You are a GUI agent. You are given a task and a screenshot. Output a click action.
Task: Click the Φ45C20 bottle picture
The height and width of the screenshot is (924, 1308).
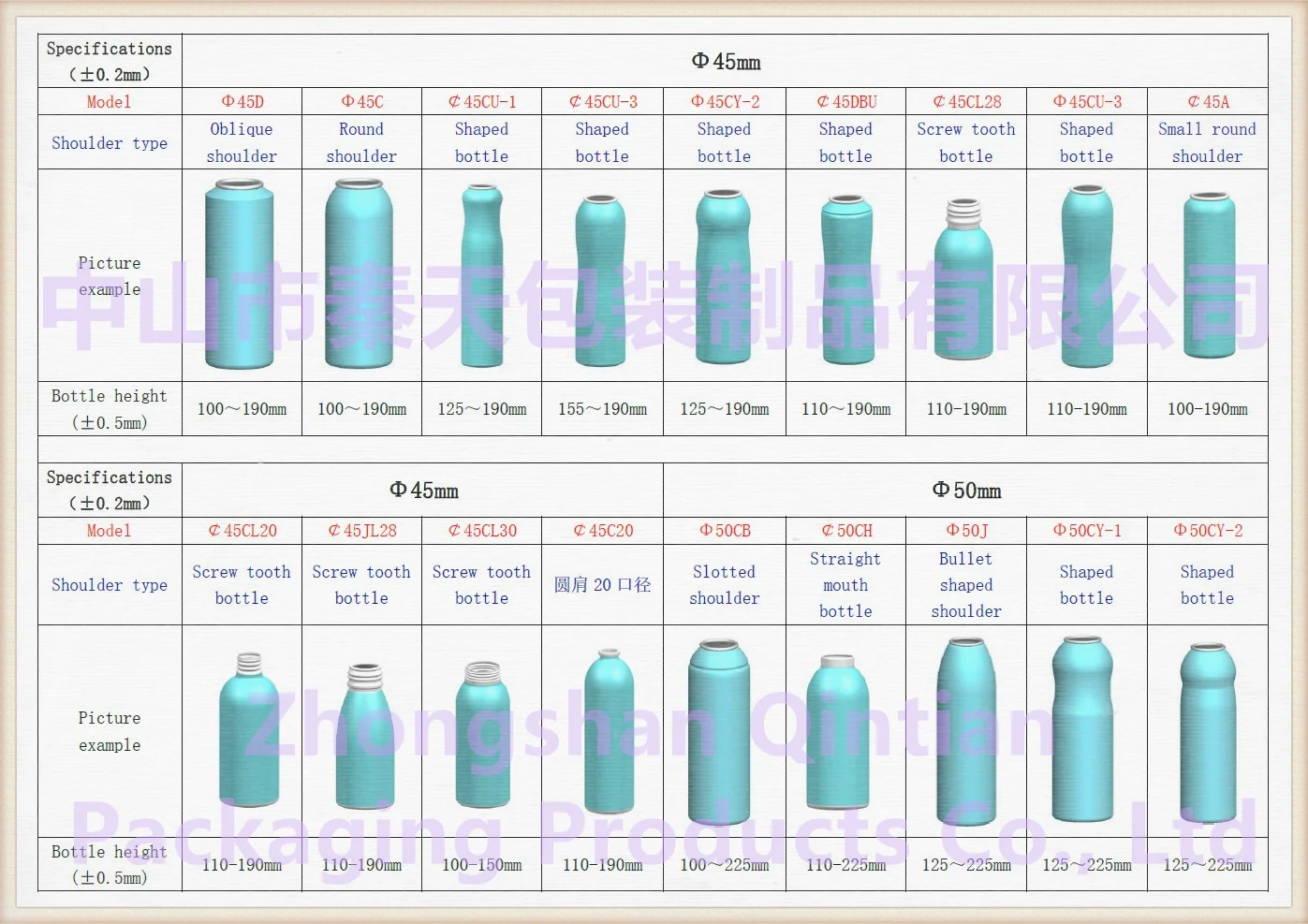tap(602, 732)
